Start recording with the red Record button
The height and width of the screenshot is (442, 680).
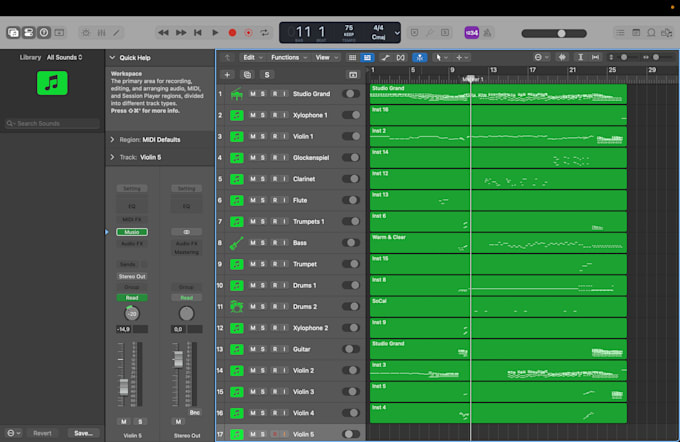click(232, 33)
